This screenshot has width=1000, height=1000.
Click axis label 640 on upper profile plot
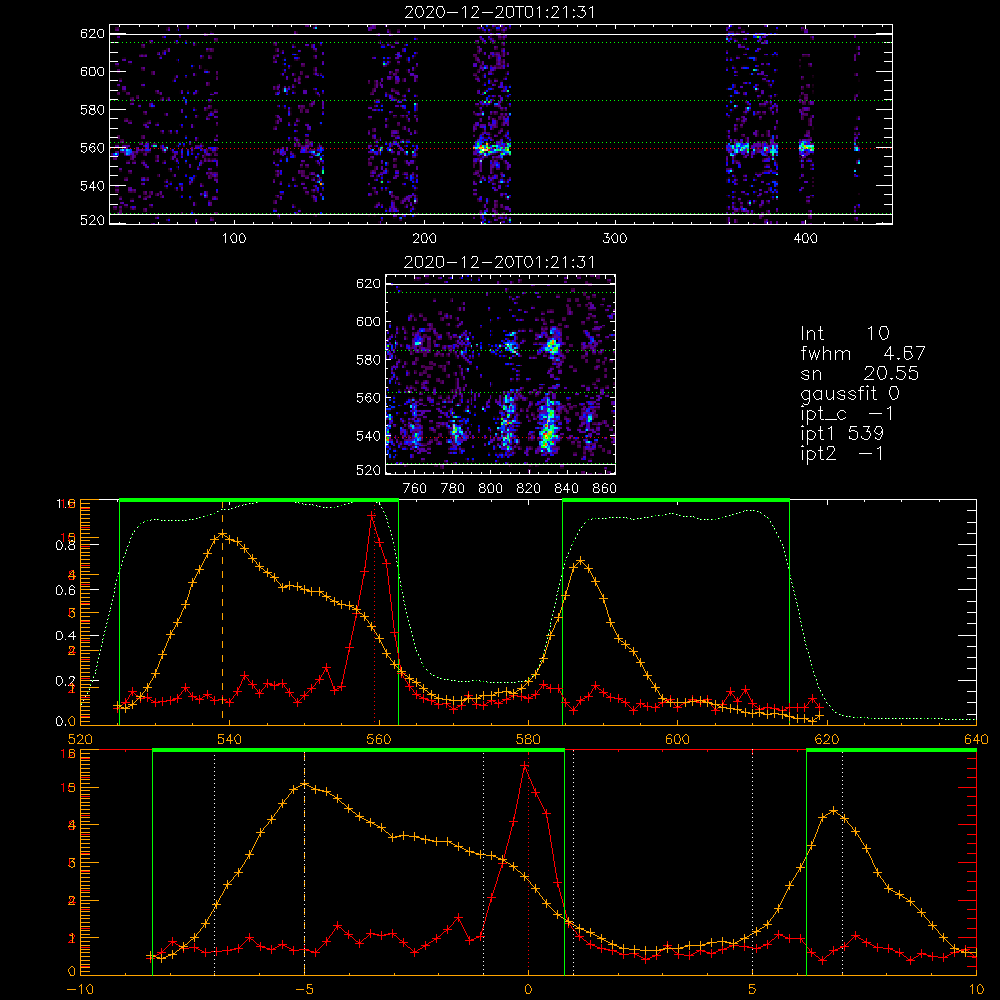click(x=976, y=739)
